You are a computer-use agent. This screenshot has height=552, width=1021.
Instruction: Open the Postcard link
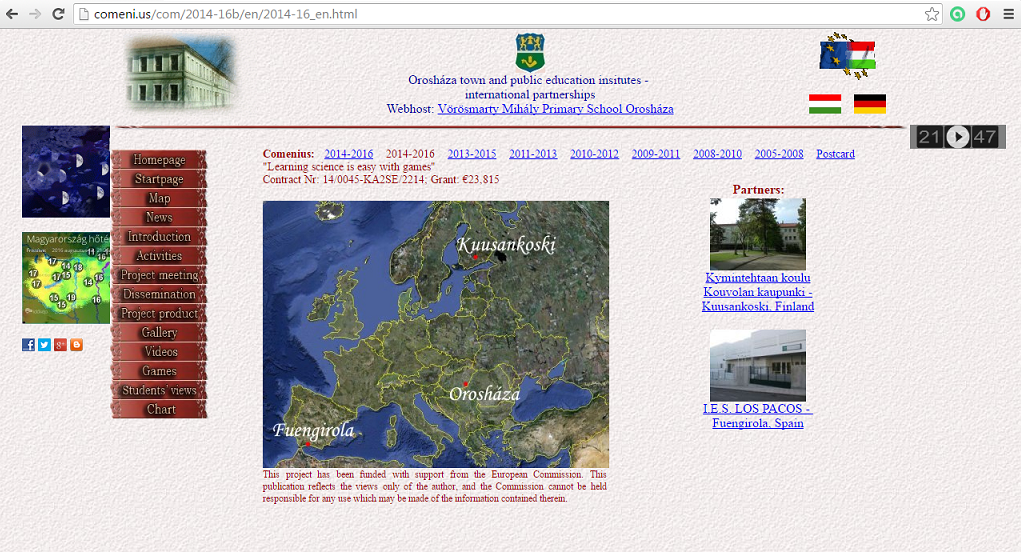[835, 154]
